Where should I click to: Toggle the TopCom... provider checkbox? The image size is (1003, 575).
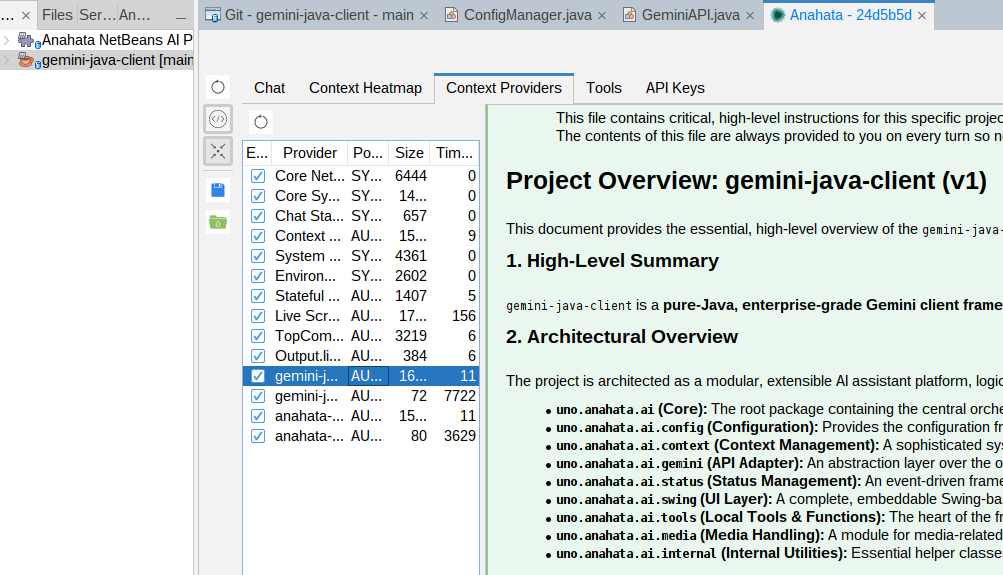pos(258,336)
